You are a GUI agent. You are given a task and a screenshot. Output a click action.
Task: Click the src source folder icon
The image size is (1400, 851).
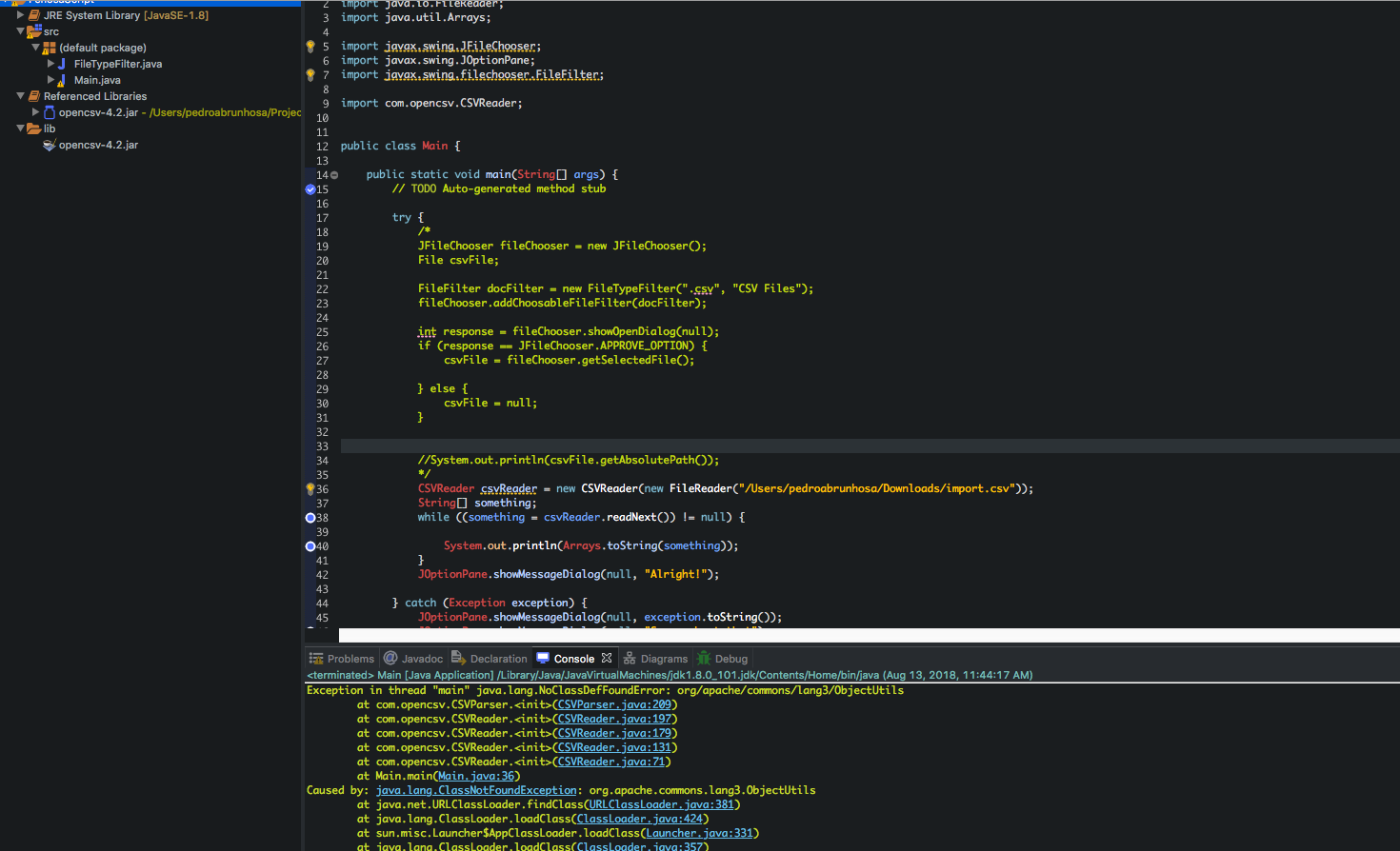tap(34, 31)
